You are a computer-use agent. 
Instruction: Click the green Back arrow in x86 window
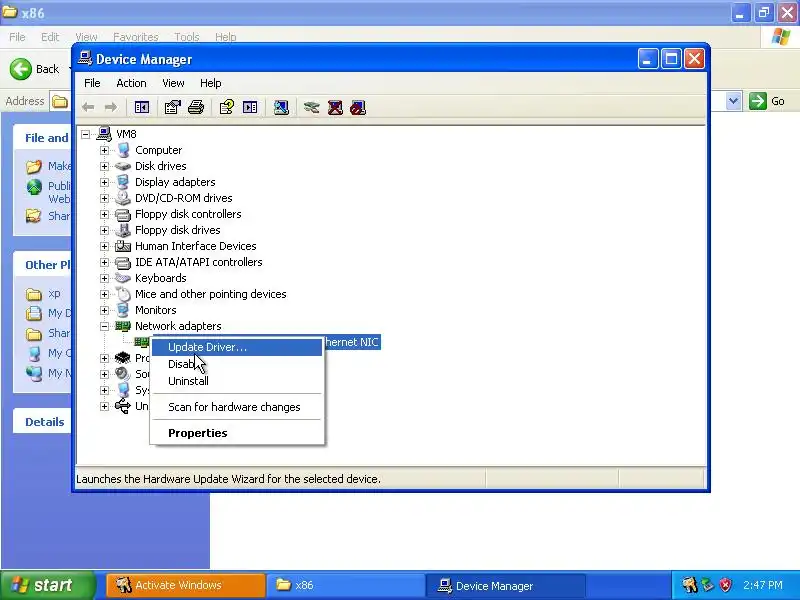pos(21,69)
